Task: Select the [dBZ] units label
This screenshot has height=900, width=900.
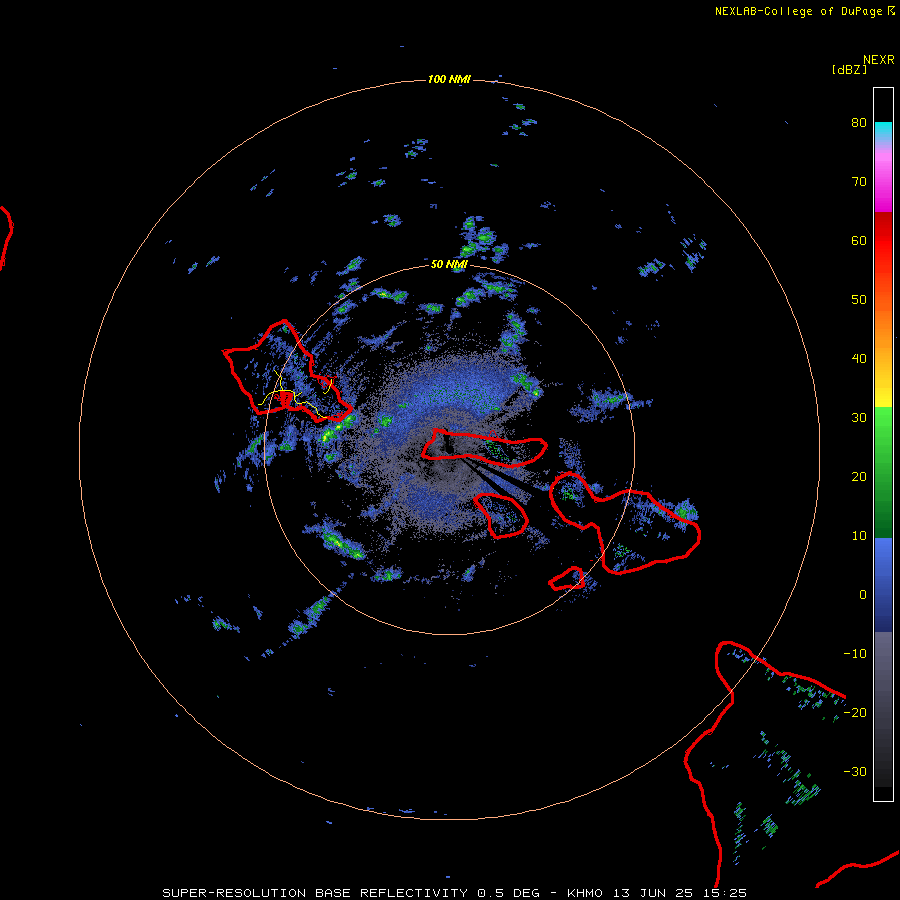Action: (x=849, y=70)
